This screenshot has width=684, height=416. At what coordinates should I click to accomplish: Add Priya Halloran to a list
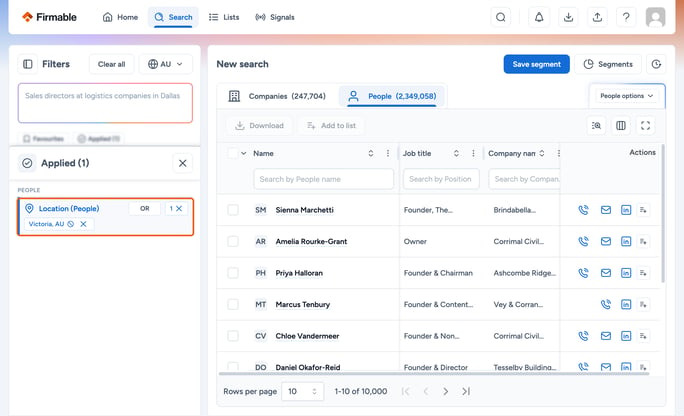(643, 273)
